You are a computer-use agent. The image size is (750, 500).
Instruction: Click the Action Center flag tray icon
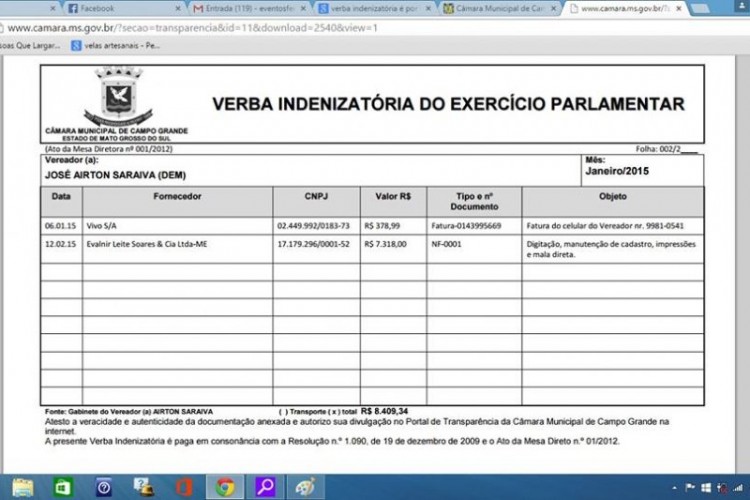[690, 488]
